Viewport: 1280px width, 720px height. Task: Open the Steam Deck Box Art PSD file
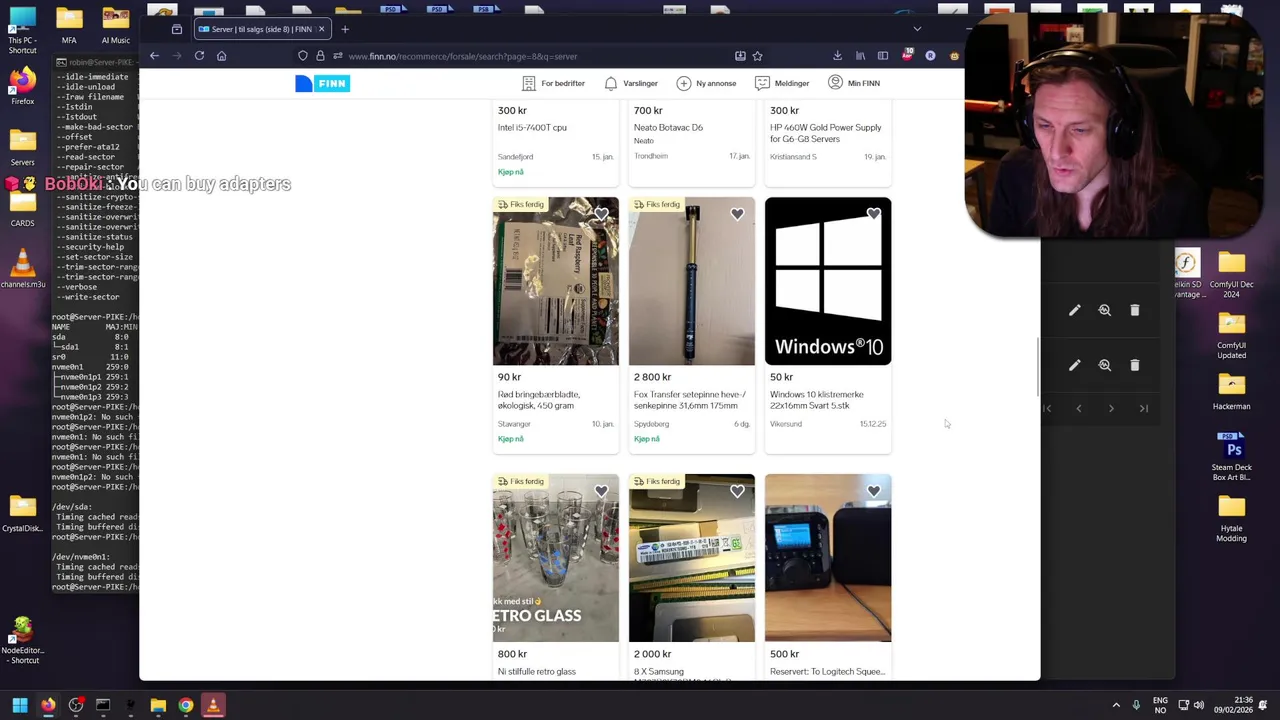(1232, 456)
